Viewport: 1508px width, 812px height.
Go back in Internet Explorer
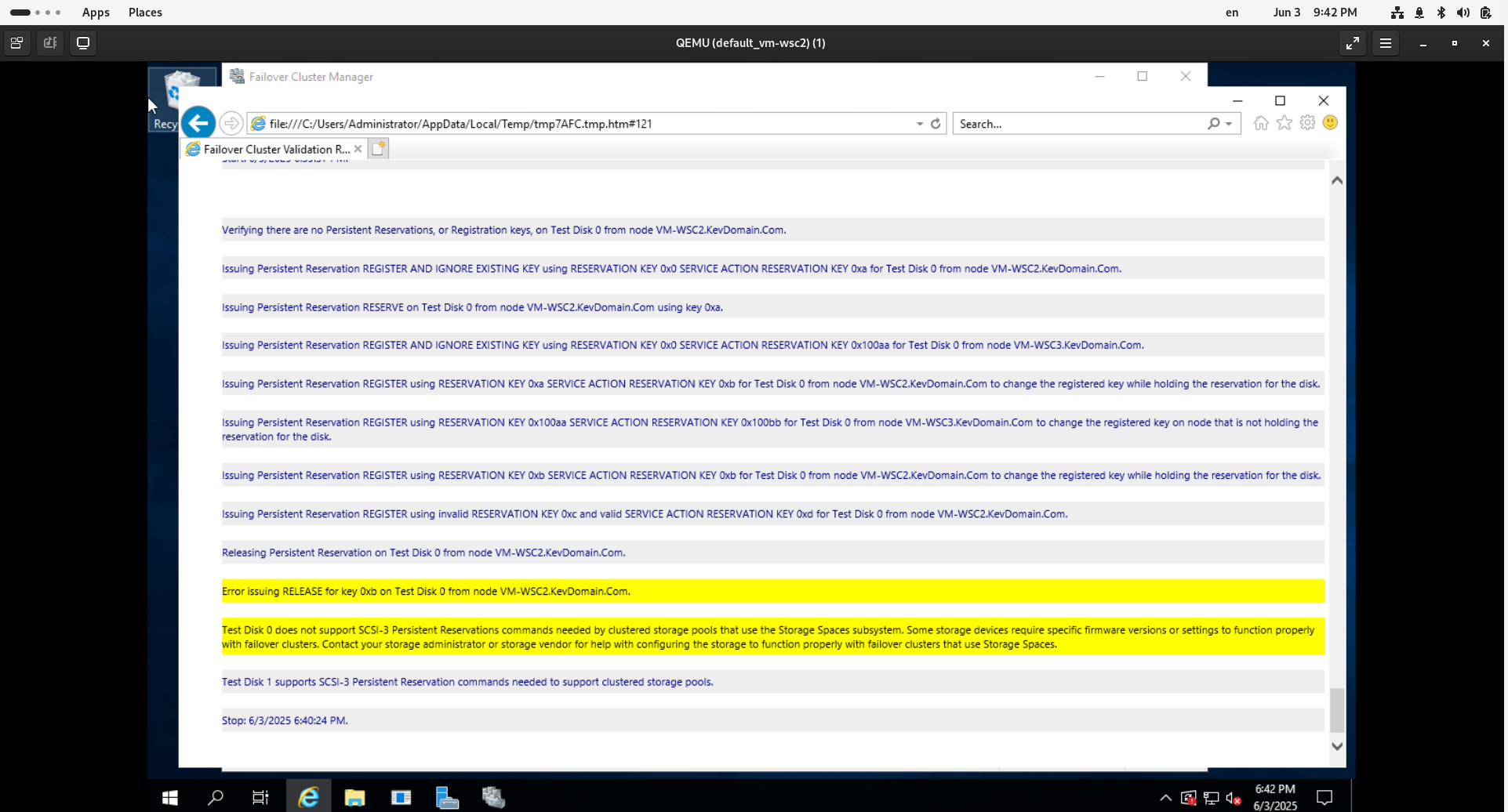[198, 123]
